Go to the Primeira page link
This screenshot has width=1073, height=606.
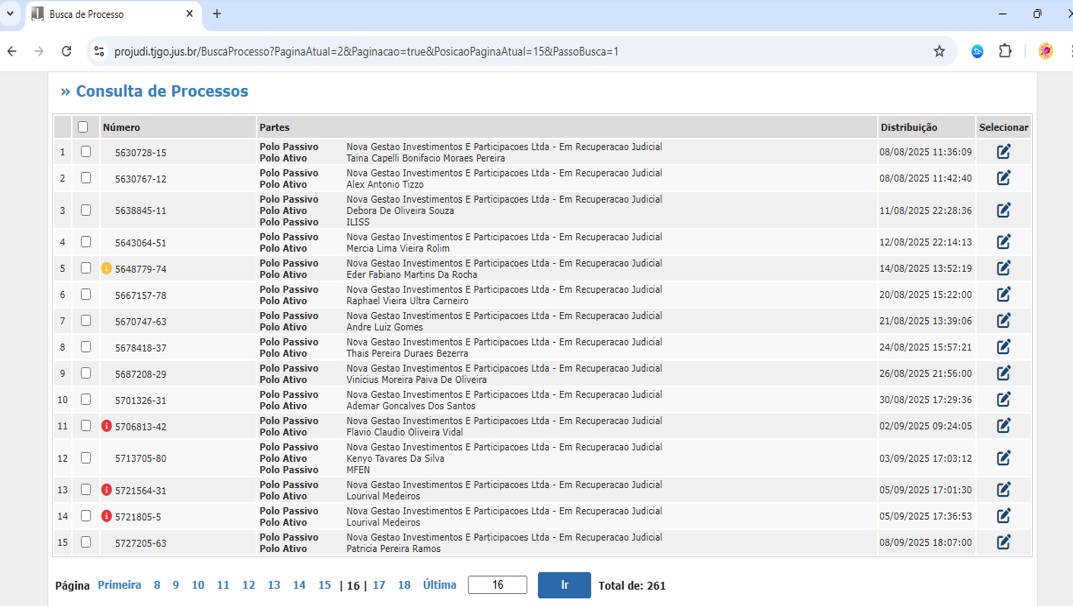point(119,585)
